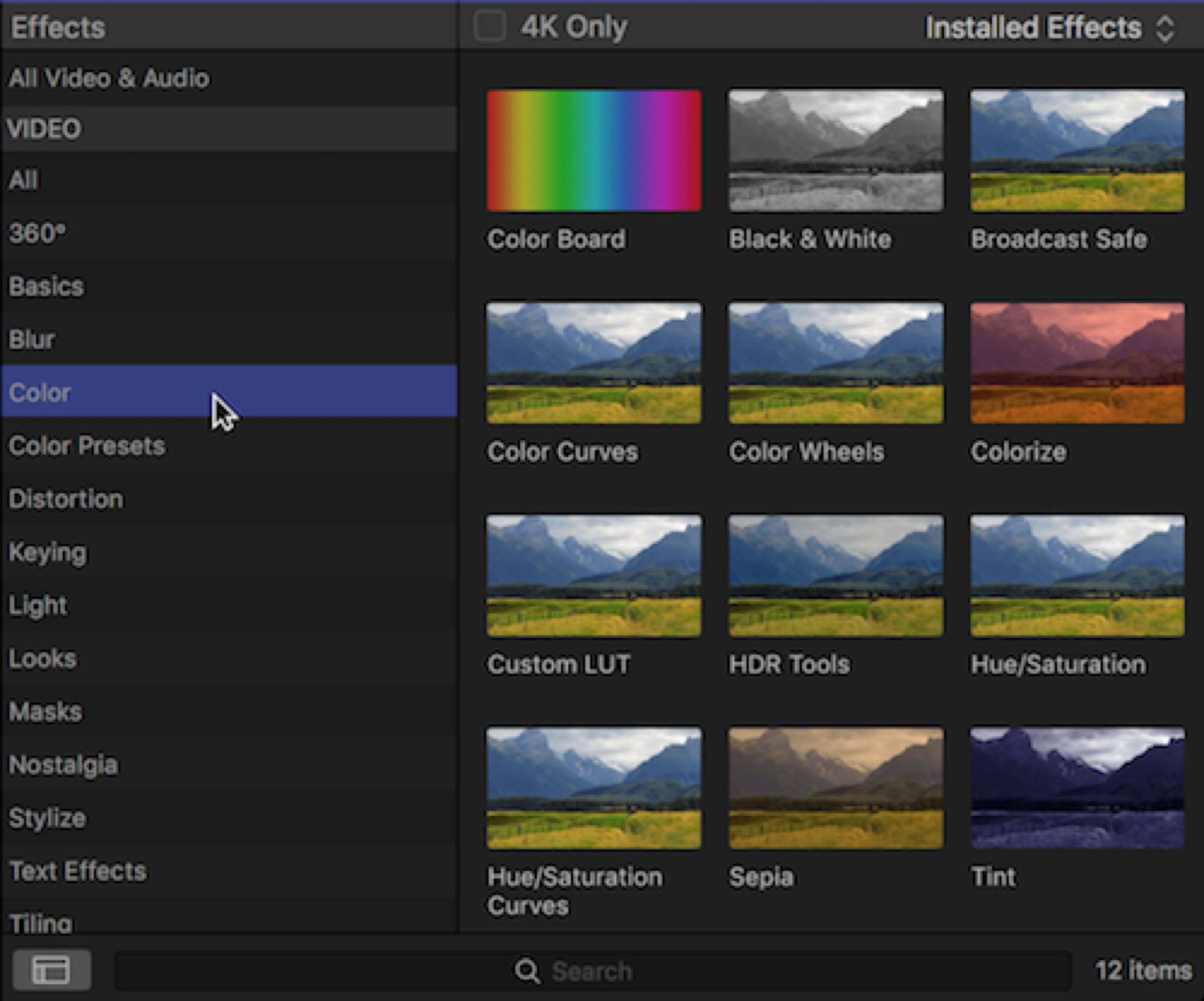Viewport: 1204px width, 1001px height.
Task: Pick the HDR Tools effect thumbnail
Action: point(835,576)
